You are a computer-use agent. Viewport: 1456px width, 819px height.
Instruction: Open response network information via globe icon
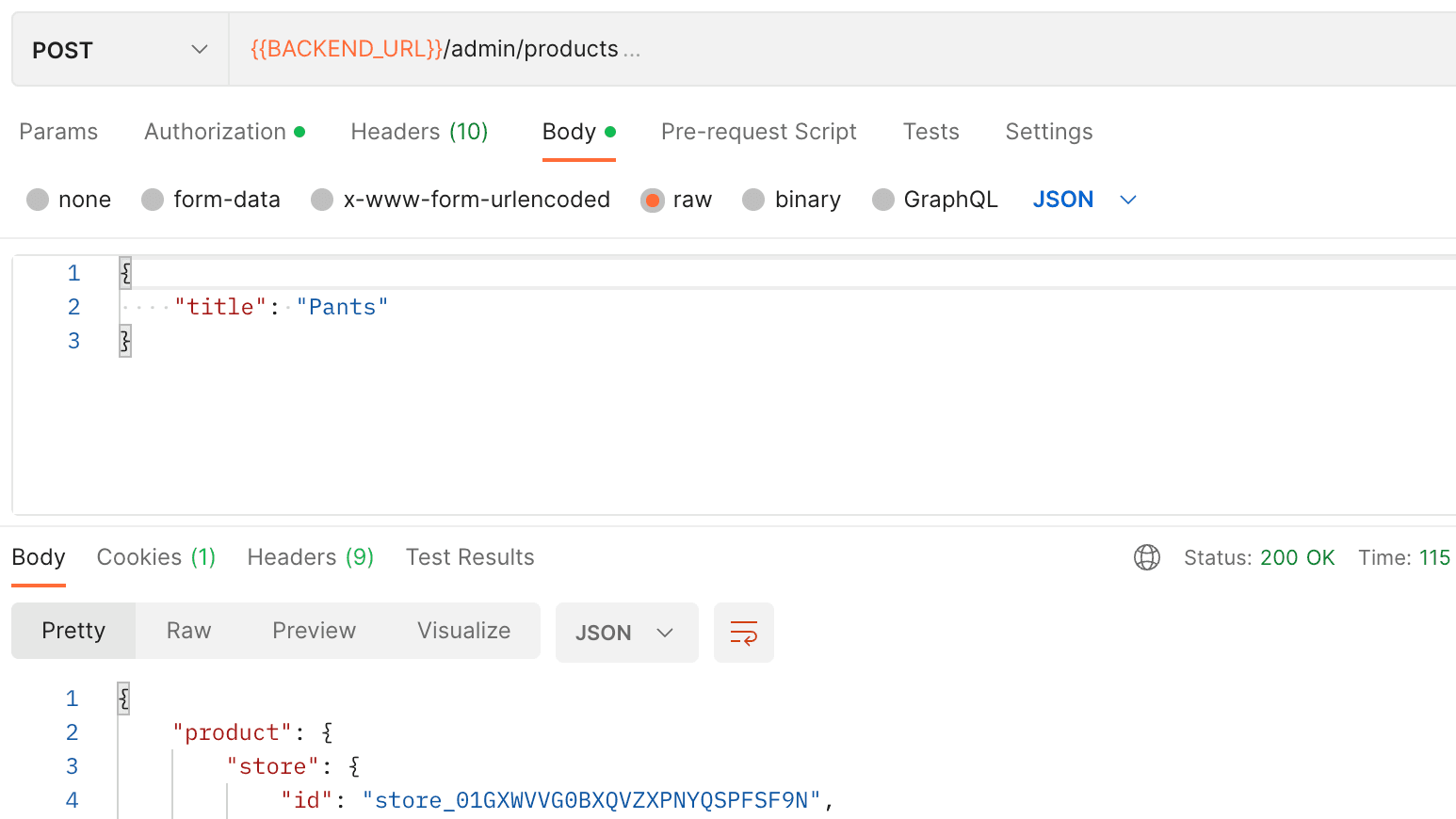pos(1147,557)
